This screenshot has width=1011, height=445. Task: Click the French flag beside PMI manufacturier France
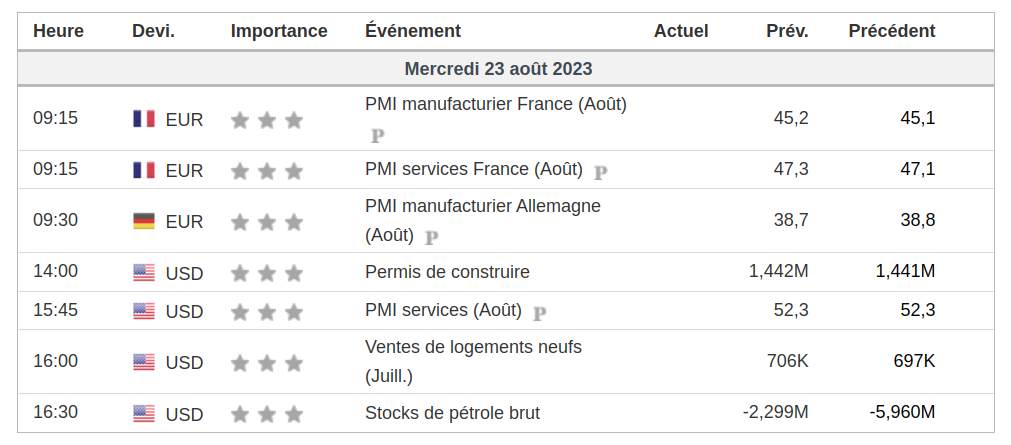tap(144, 119)
